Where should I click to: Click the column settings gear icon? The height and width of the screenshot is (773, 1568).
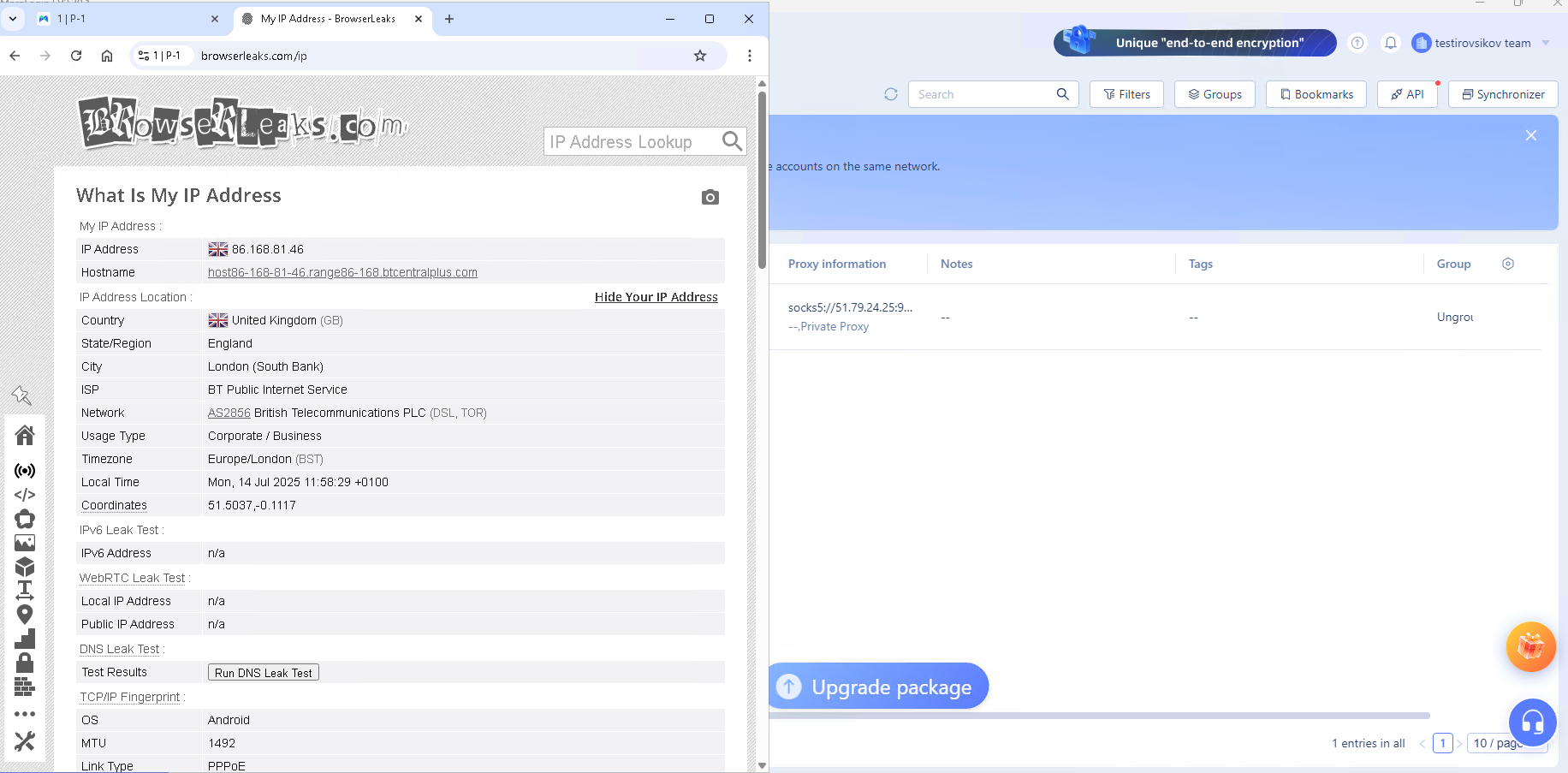(x=1508, y=264)
